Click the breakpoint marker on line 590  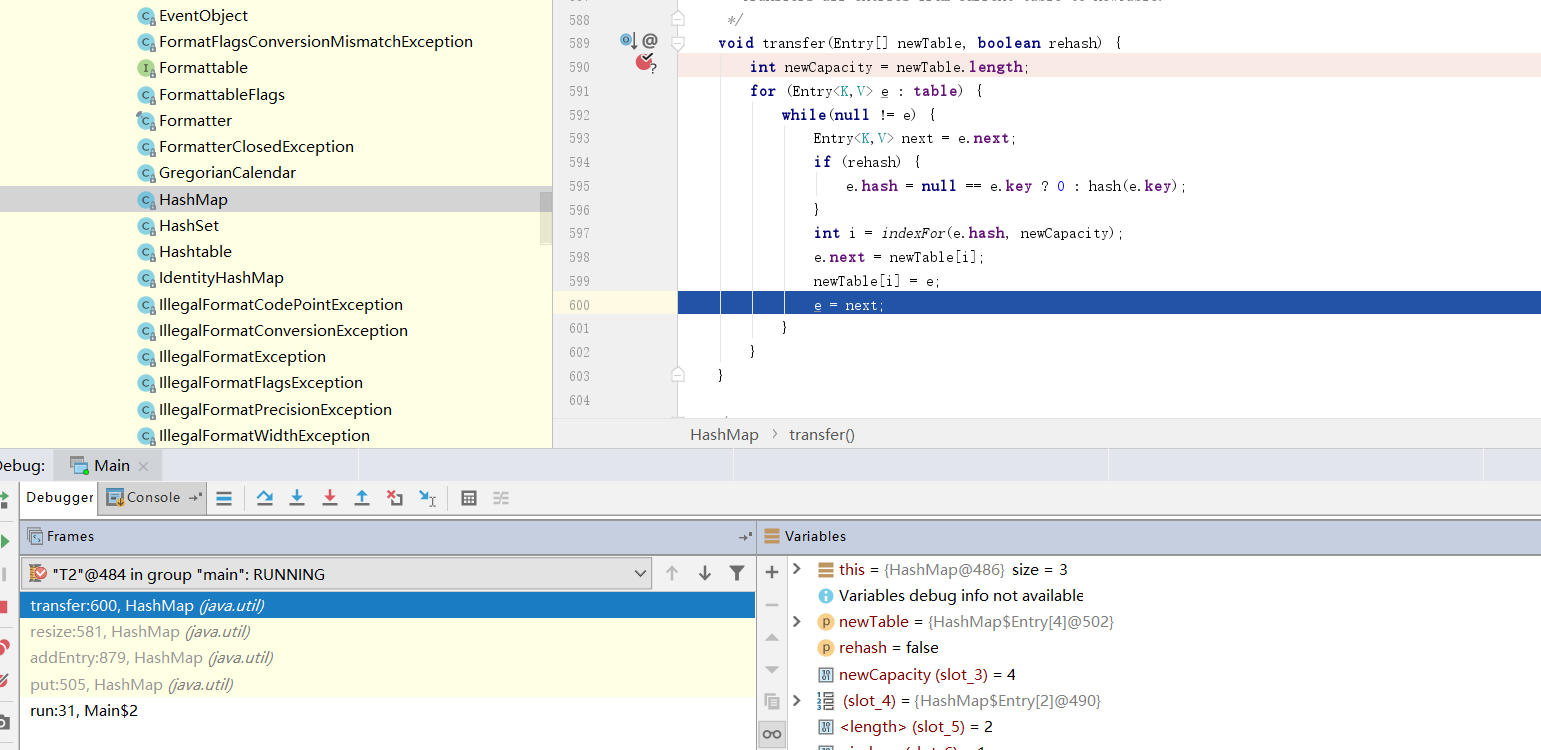click(x=645, y=63)
